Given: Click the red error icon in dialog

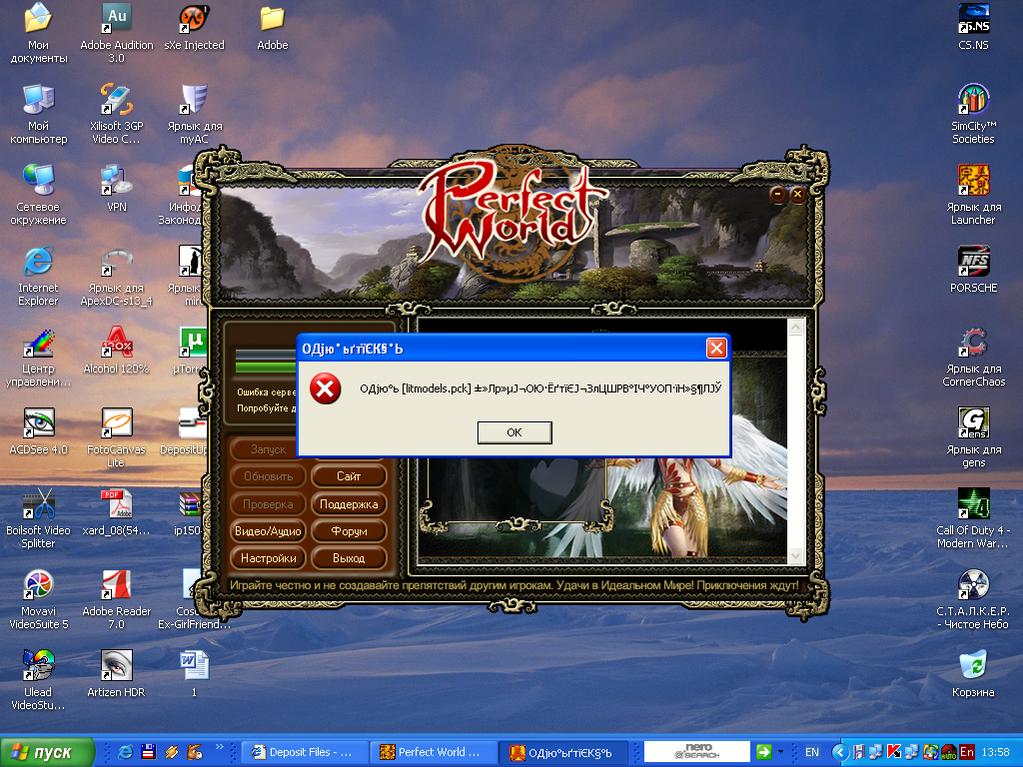Looking at the screenshot, I should point(325,389).
